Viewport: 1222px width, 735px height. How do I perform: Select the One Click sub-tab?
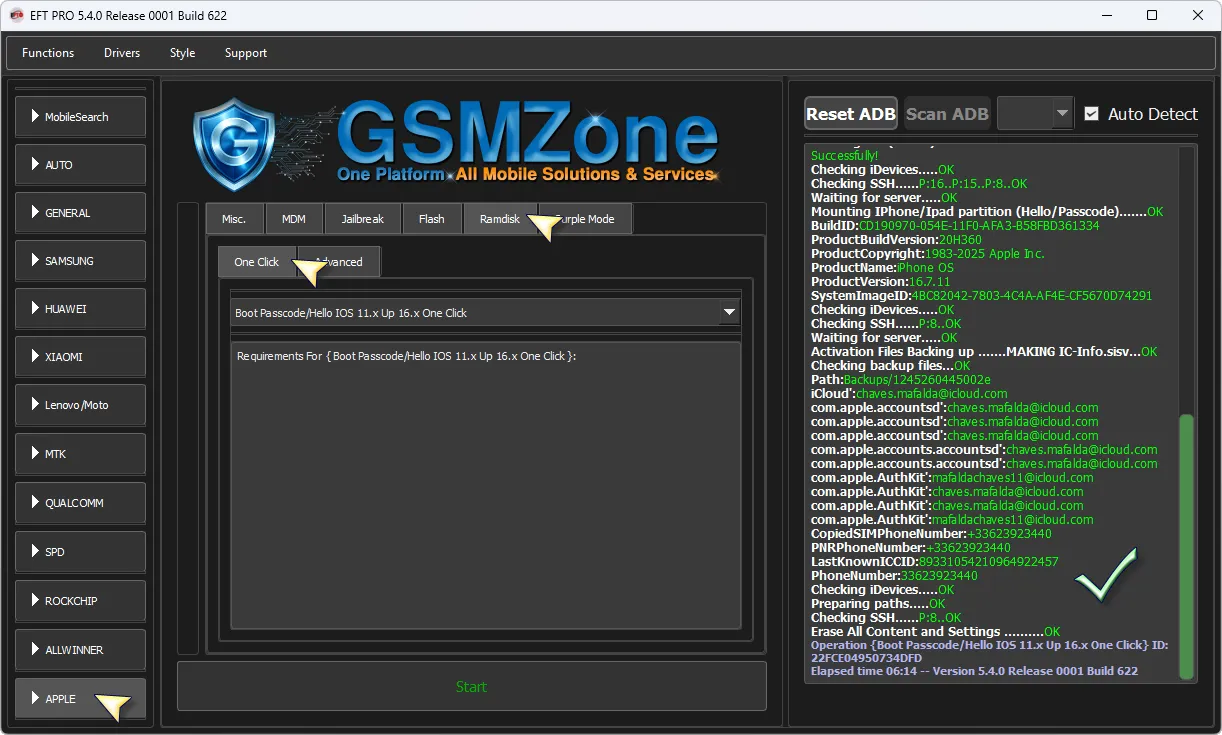coord(256,262)
